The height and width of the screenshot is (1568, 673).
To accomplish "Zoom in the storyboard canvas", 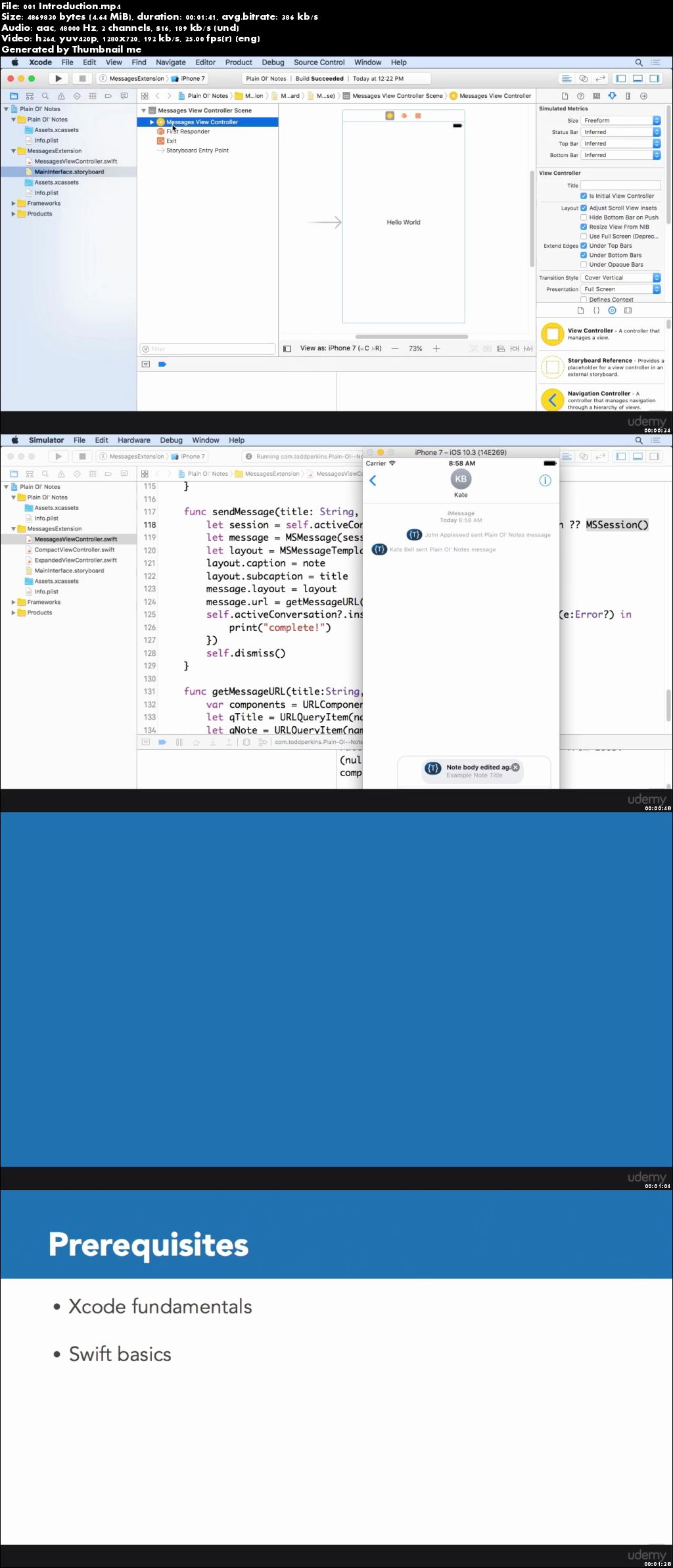I will (x=436, y=349).
